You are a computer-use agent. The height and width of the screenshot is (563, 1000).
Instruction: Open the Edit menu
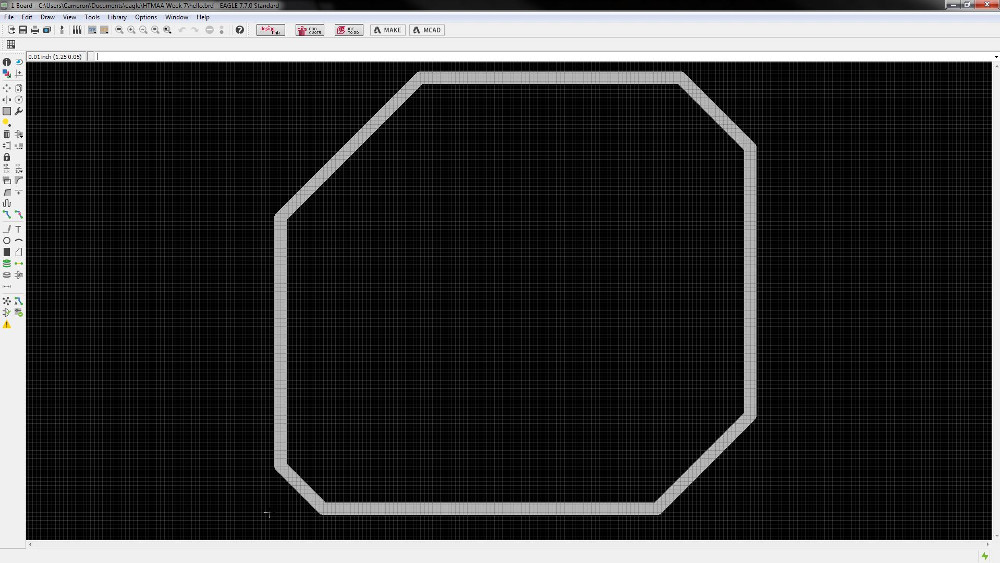click(27, 17)
